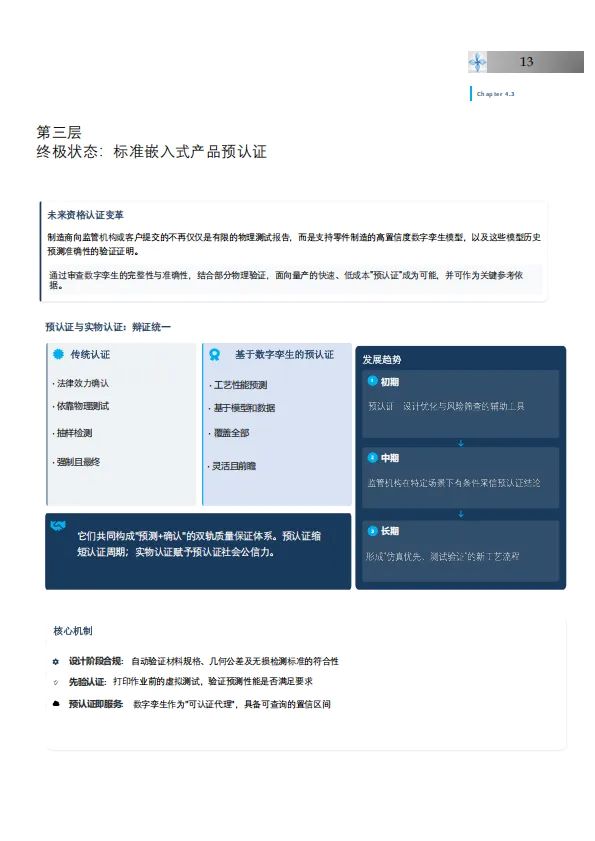Click the 灵活且前瞻 bullet in digital twin card
This screenshot has height=841, width=595.
232,466
